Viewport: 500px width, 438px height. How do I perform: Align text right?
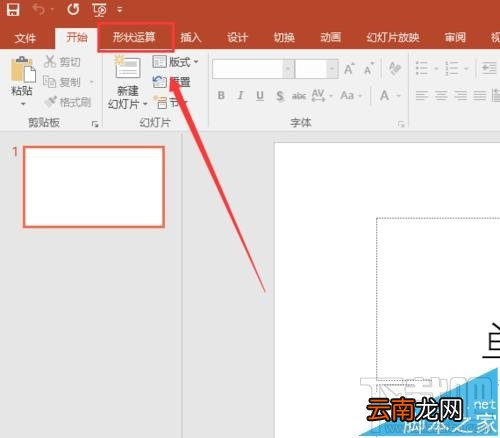[460, 96]
